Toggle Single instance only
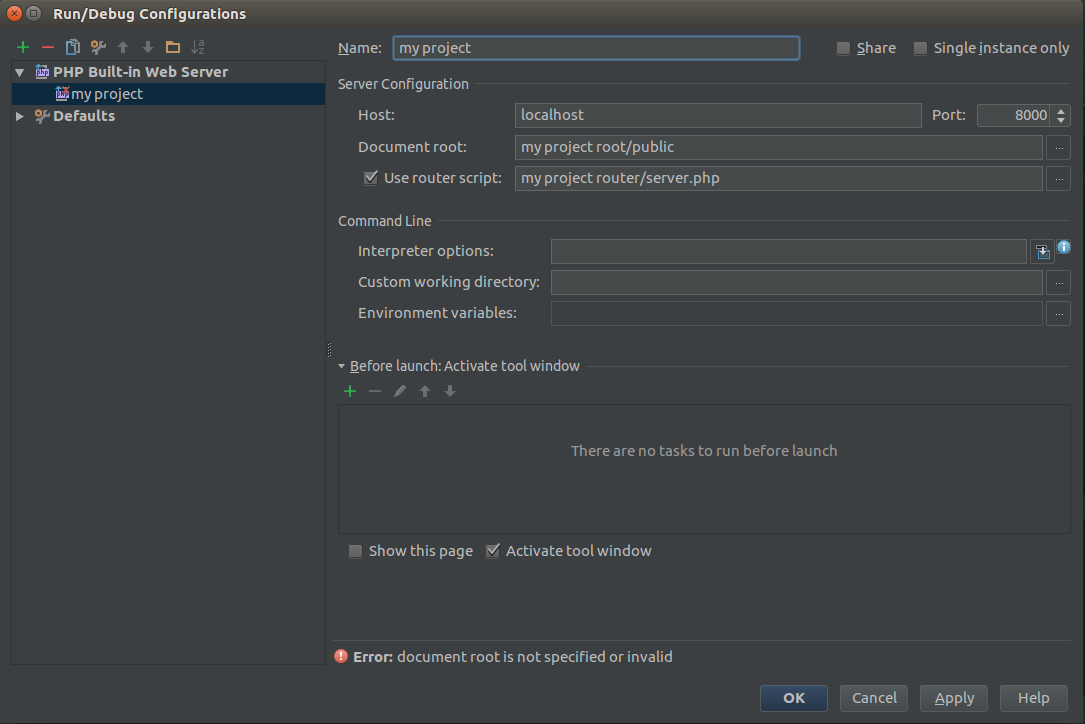Screen dimensions: 1085x724 (920, 48)
